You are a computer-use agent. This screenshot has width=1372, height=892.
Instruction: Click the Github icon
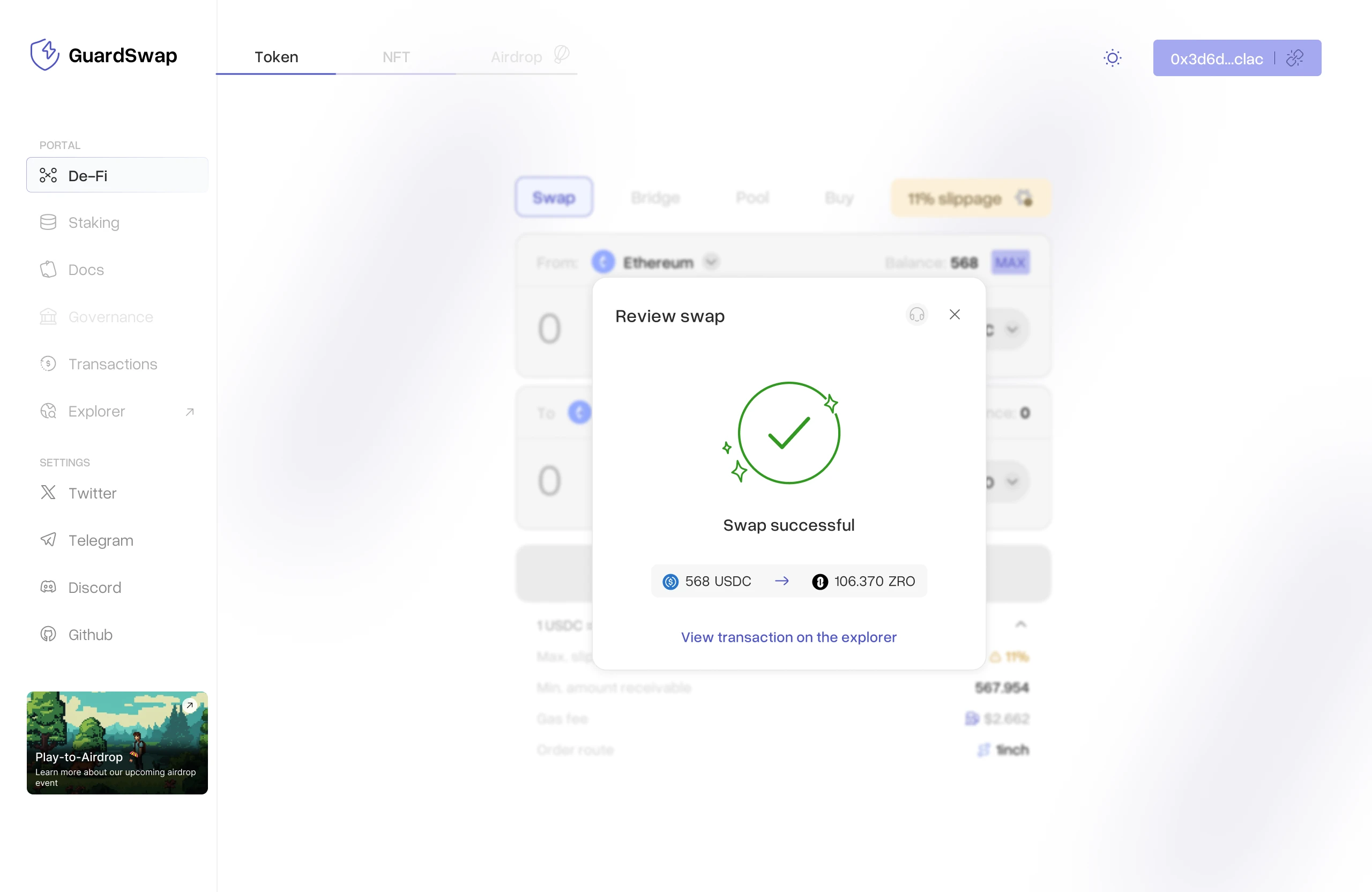click(x=48, y=634)
